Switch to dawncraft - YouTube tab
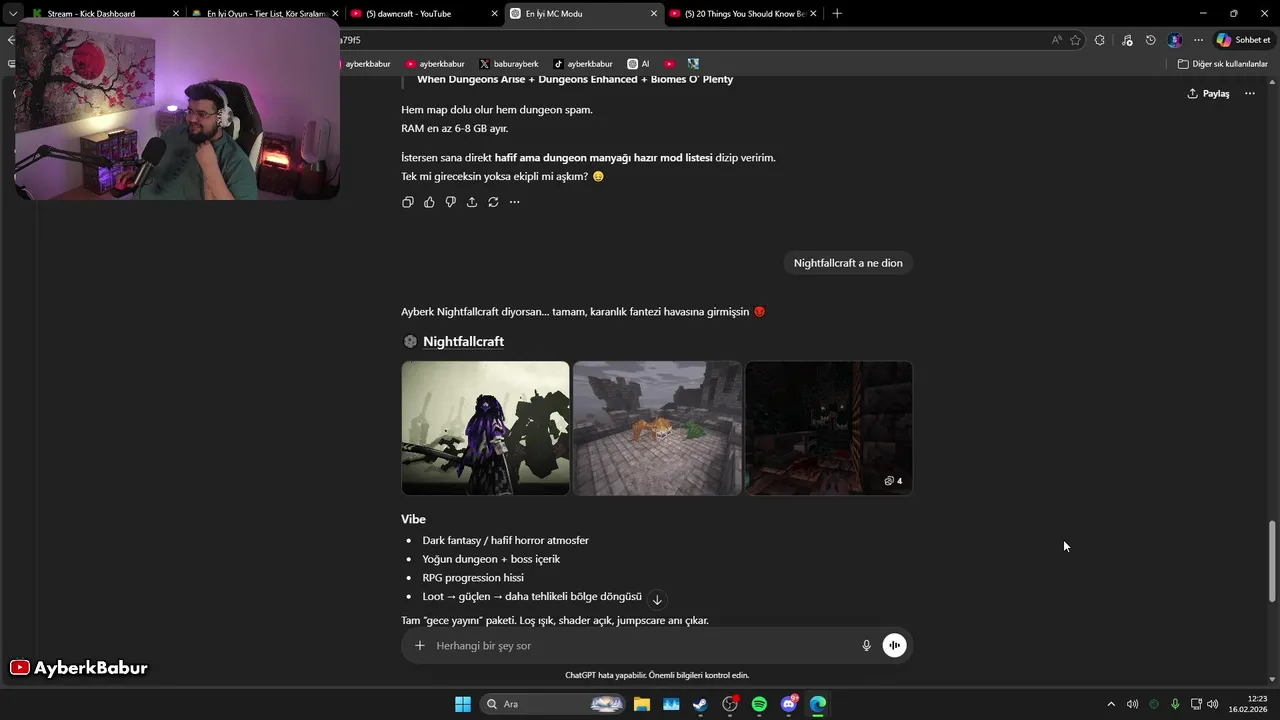Viewport: 1280px width, 720px height. [x=424, y=14]
